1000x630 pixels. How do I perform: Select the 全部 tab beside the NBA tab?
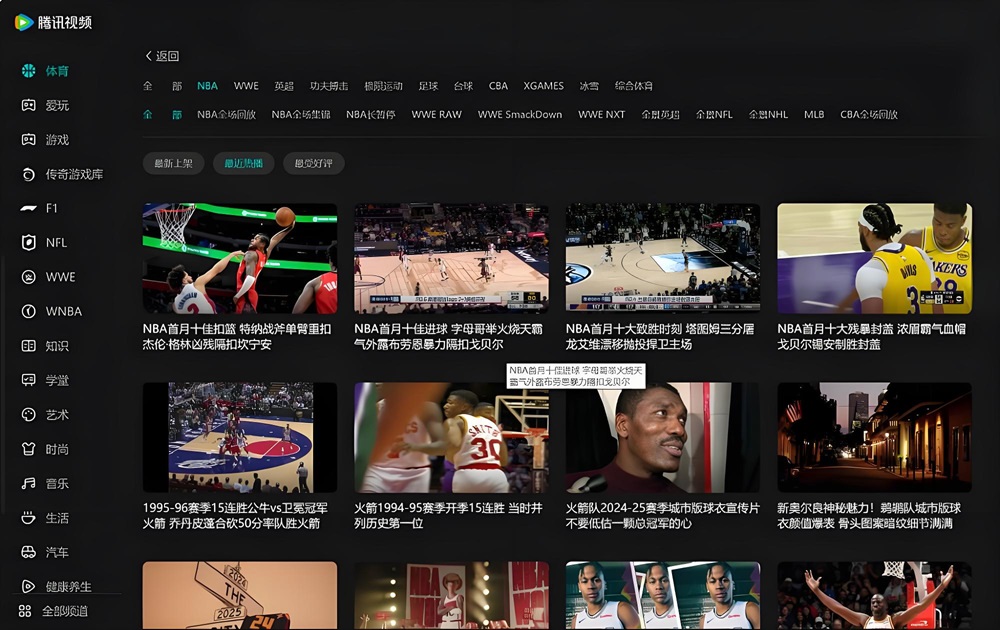pos(162,86)
